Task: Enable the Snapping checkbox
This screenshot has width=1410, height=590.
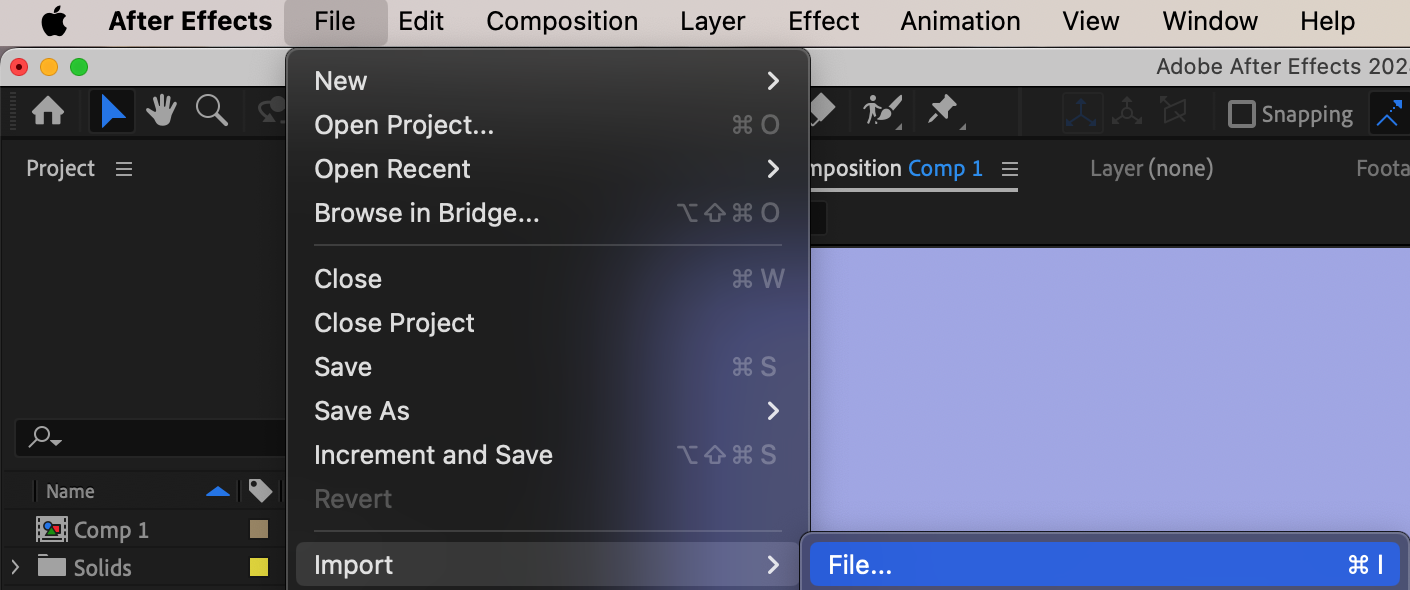Action: [x=1241, y=114]
